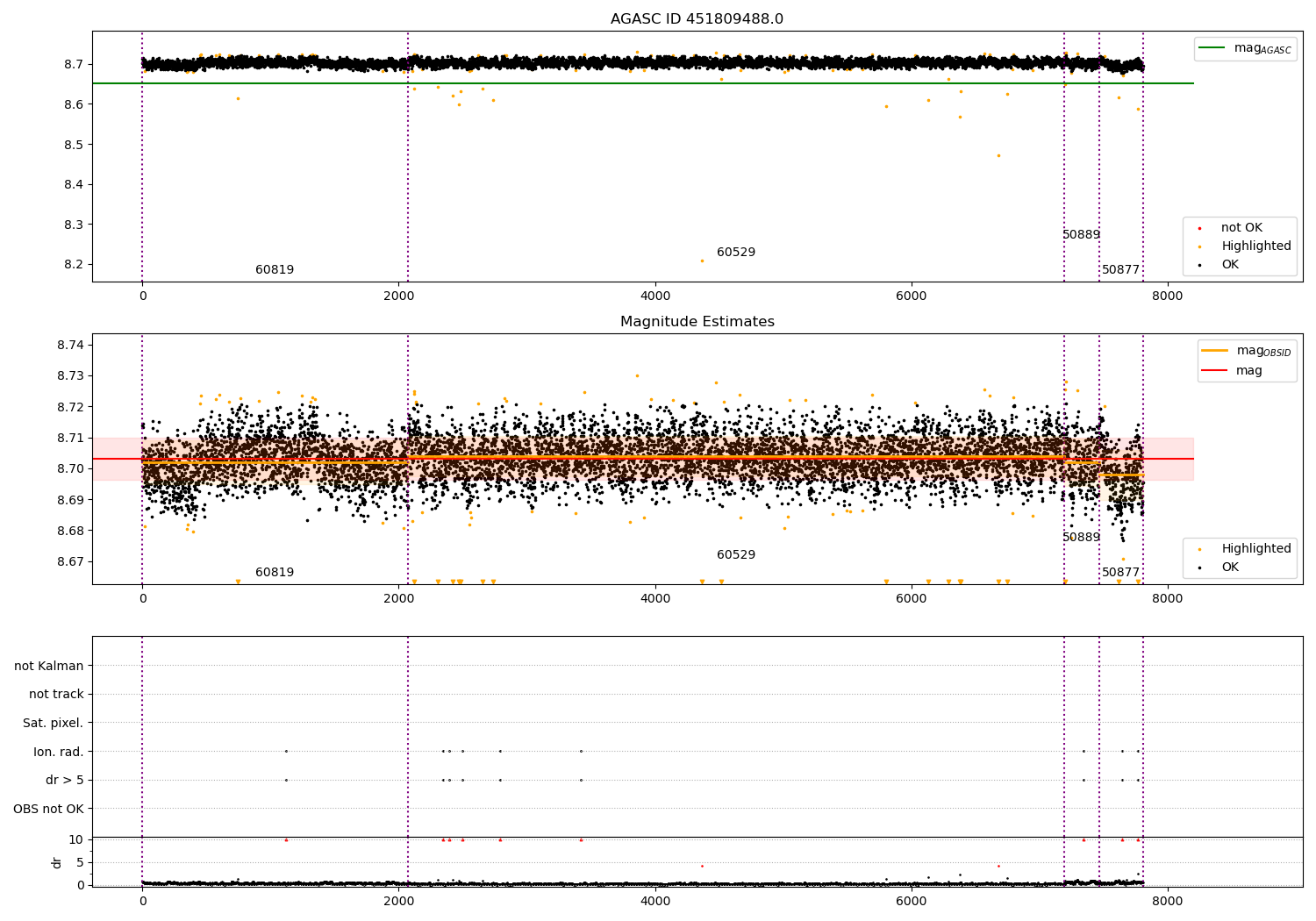
Task: Click the 60529 label in the top plot
Action: point(736,253)
